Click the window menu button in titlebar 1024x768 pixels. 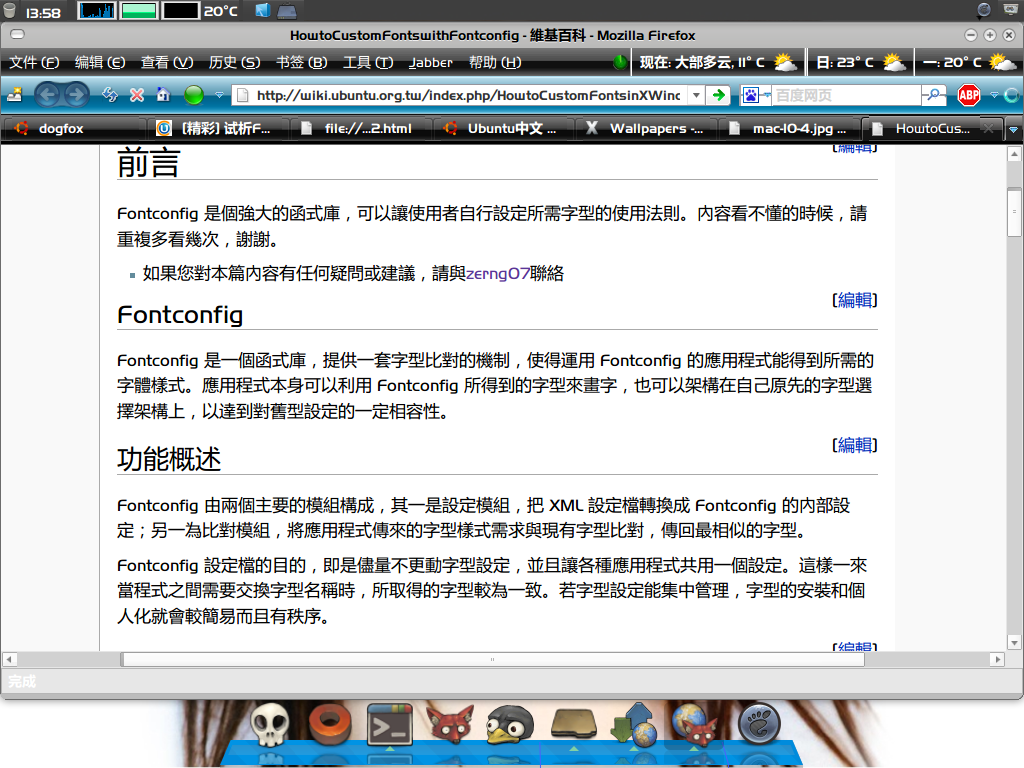tap(18, 34)
